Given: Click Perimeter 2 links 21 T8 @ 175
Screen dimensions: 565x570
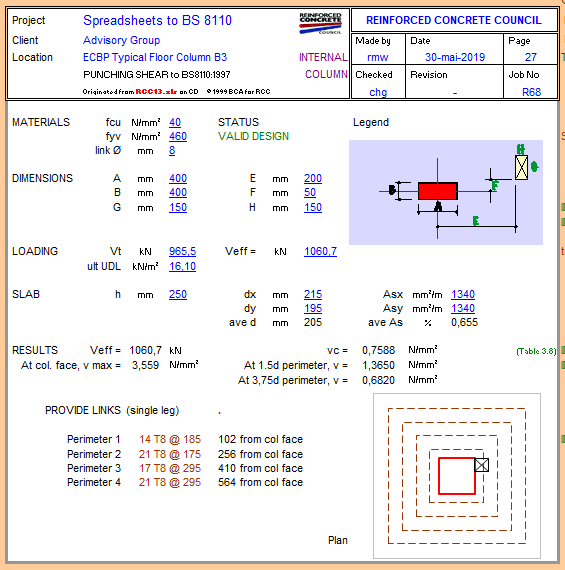Looking at the screenshot, I should tap(170, 454).
